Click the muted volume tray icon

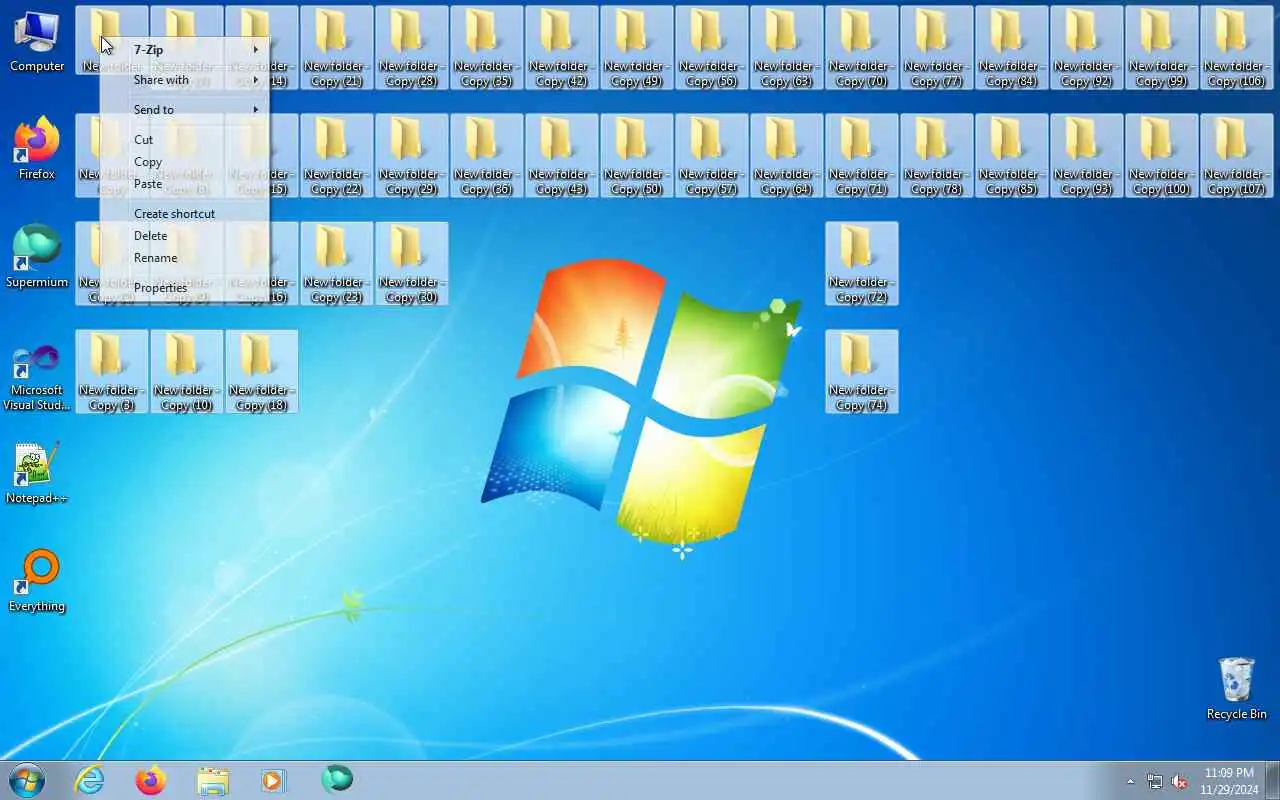click(1180, 782)
